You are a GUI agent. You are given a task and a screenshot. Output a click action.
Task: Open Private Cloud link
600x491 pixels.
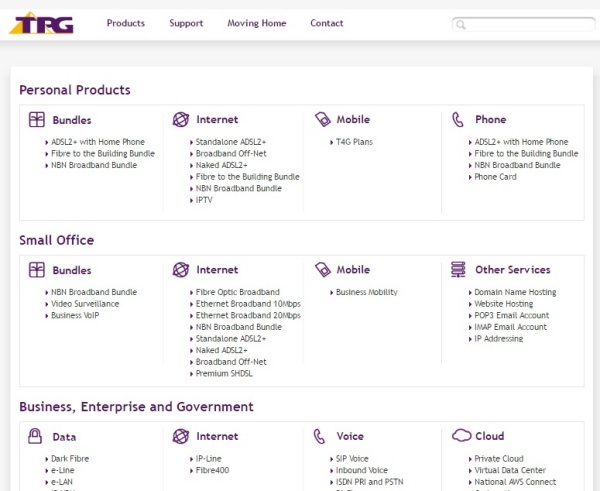pos(499,459)
